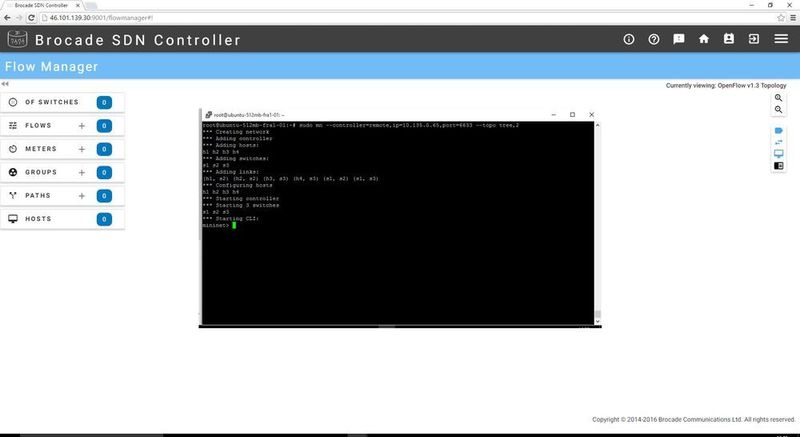Toggle link direction arrows icon
The height and width of the screenshot is (437, 800).
coord(779,142)
